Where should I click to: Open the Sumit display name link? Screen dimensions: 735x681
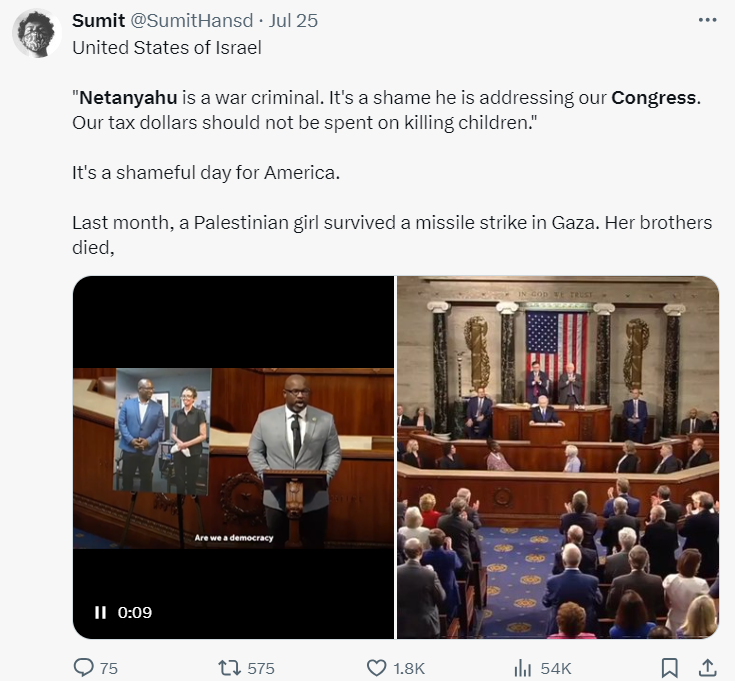click(98, 20)
